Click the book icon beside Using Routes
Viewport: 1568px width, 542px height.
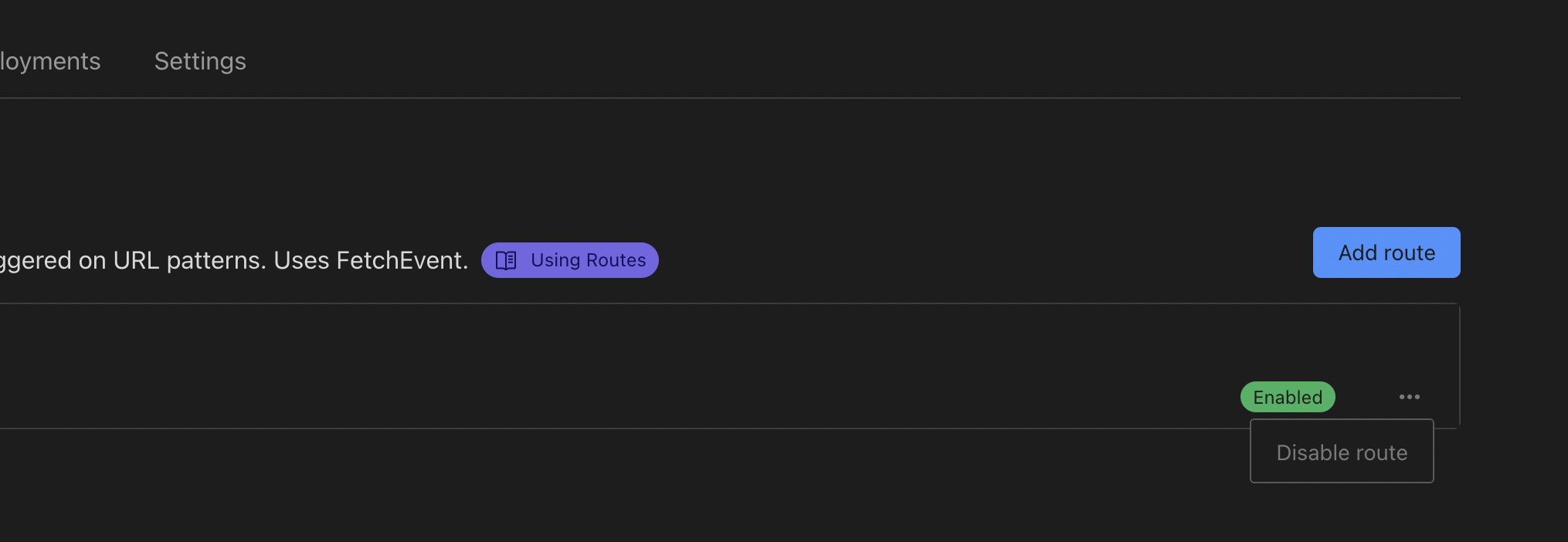[506, 260]
